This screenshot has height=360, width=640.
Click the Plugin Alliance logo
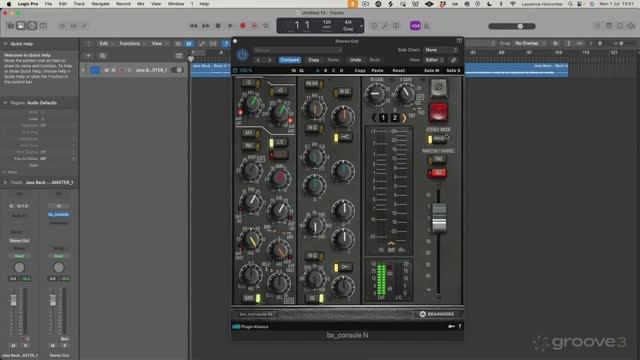pyautogui.click(x=250, y=327)
